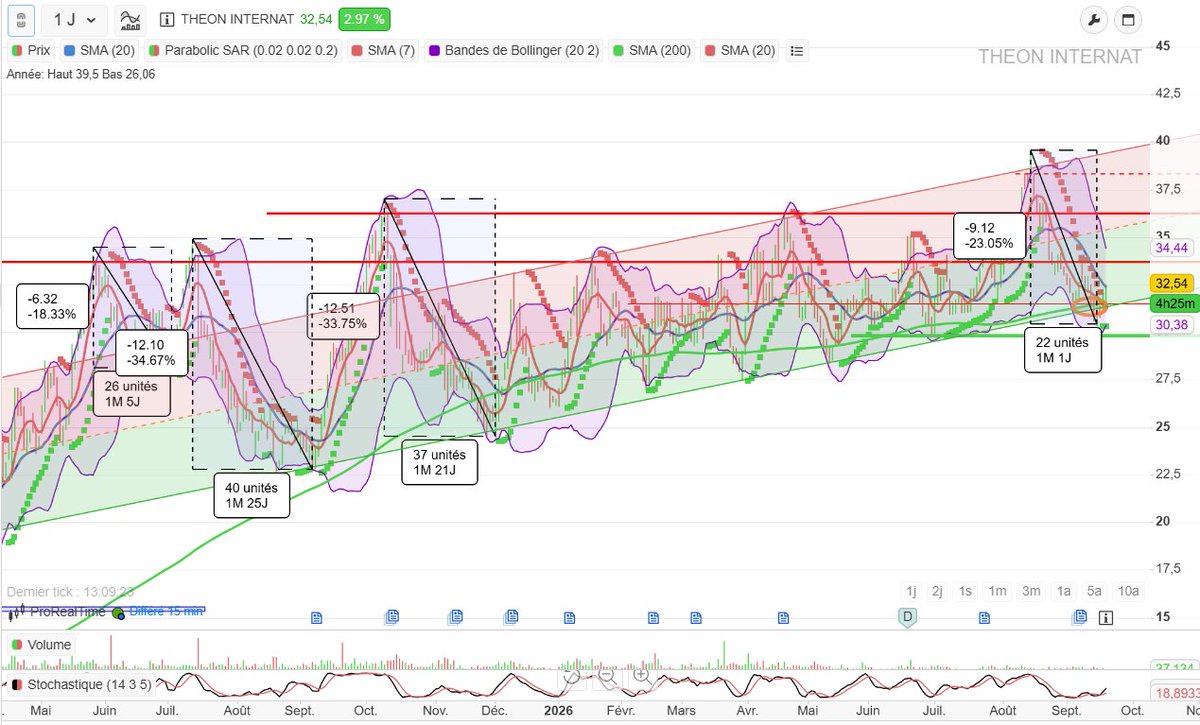Open chart settings wrench icon
Viewport: 1200px width, 725px height.
coord(1095,20)
